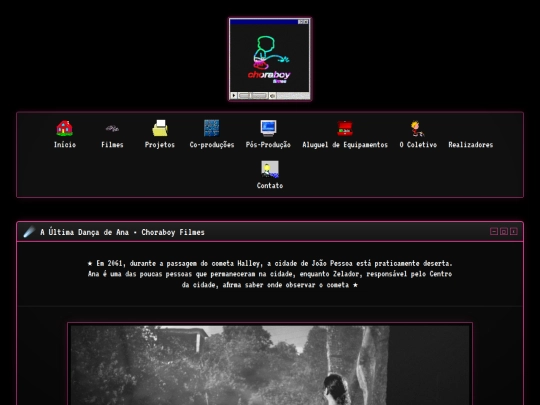This screenshot has height=405, width=540.
Task: Visit O Coletivo page label
Action: click(x=418, y=145)
